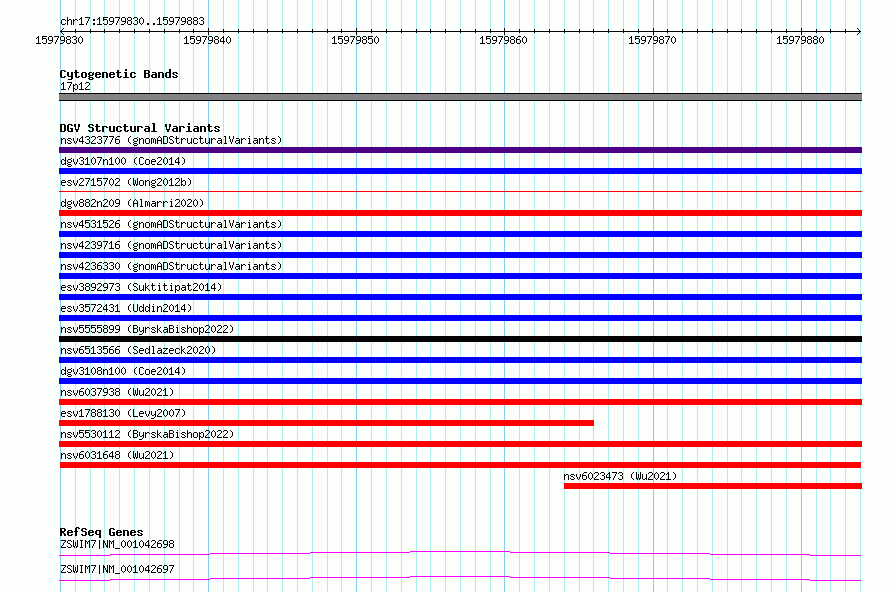Open variant label nsv6513566 (Sedlazeck2020)
890x592 pixels.
(x=138, y=350)
